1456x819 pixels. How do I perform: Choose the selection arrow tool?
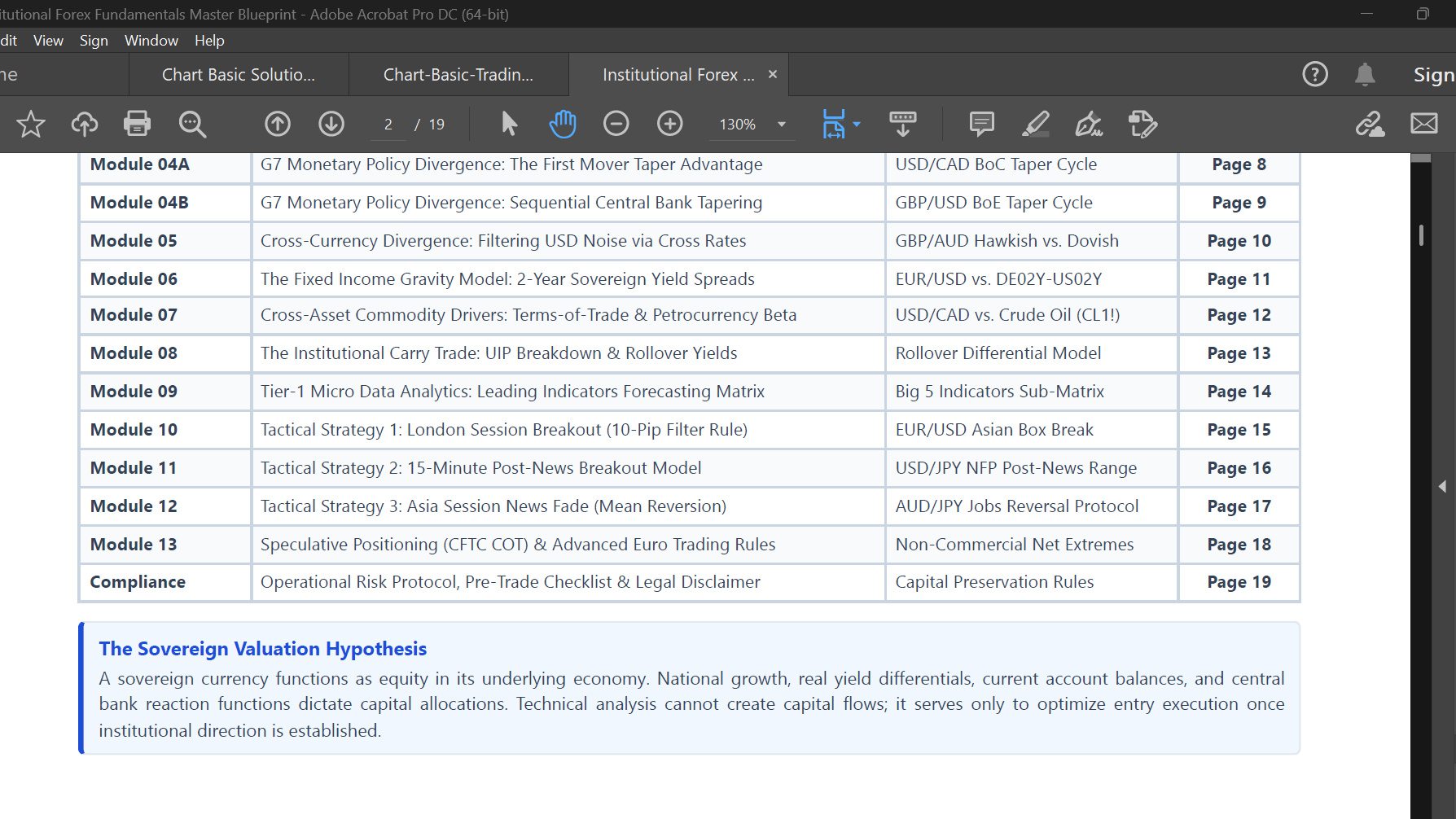(x=509, y=124)
